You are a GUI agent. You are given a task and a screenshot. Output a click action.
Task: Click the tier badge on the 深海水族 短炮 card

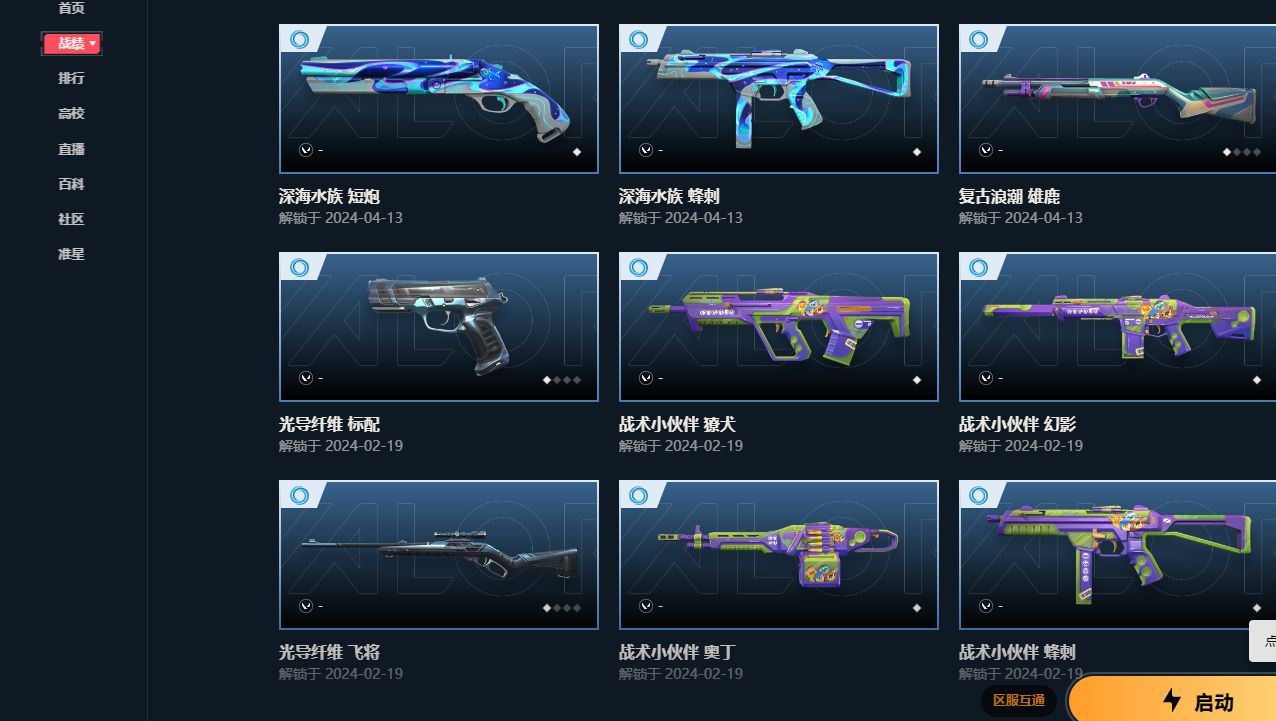pos(298,39)
